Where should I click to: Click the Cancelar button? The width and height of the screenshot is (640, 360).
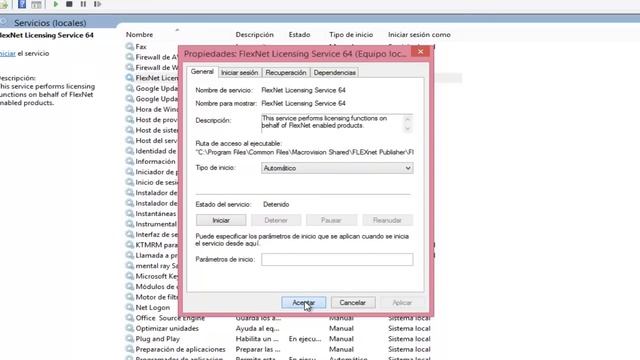point(353,302)
